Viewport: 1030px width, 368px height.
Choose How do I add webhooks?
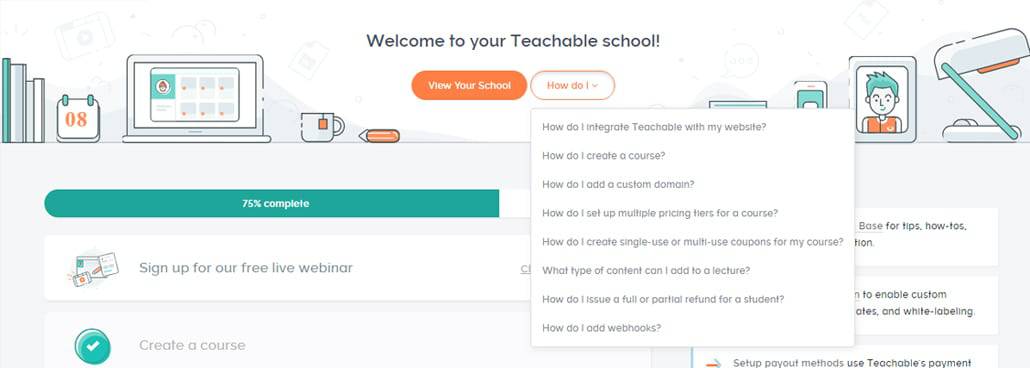pos(602,328)
